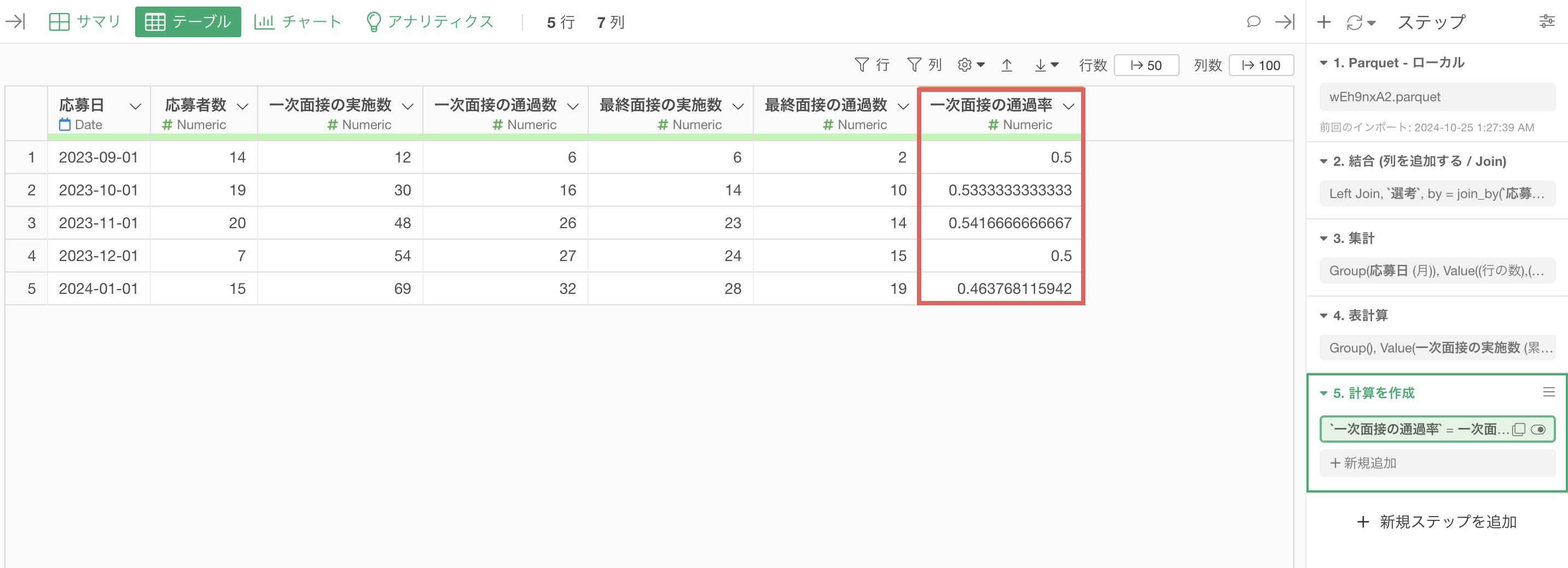Screen dimensions: 1568x568
Task: Open the チャート tab
Action: coord(298,22)
